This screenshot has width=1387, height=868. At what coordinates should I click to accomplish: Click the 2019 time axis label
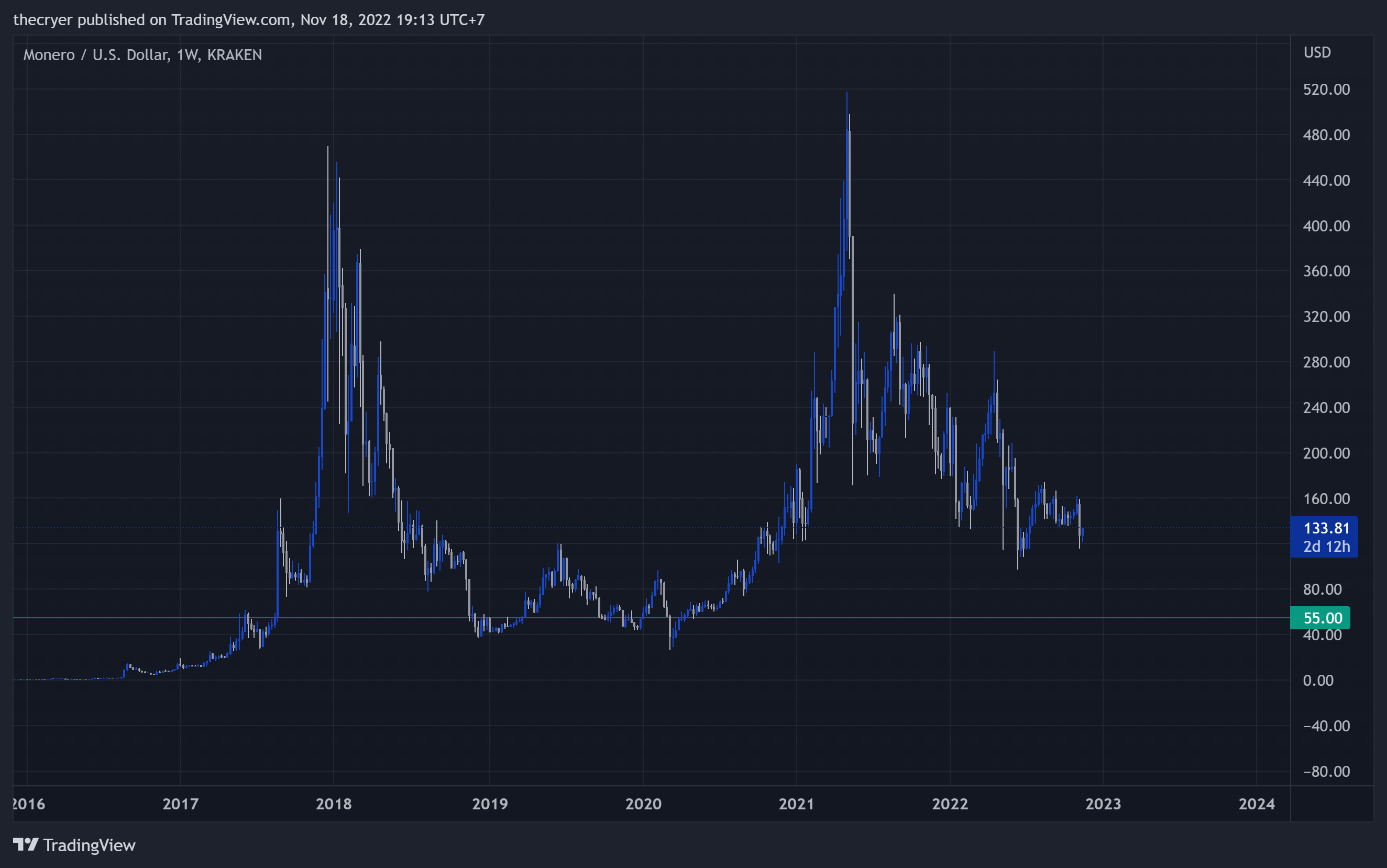tap(490, 804)
